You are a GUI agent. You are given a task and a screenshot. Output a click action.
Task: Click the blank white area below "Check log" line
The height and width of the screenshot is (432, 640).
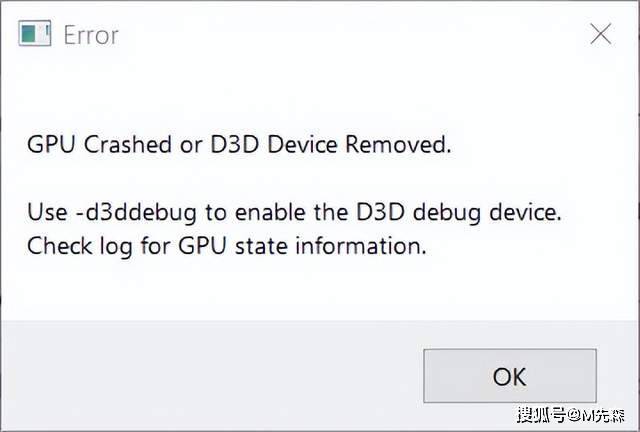point(318,290)
